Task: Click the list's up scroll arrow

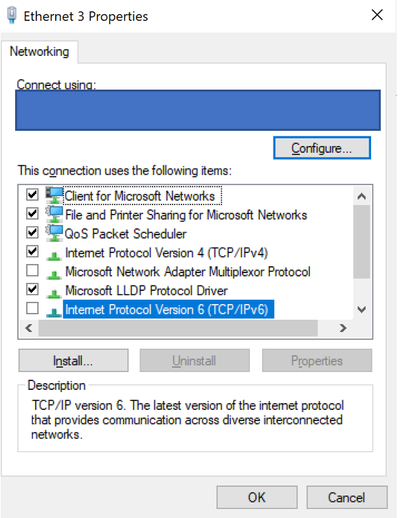Action: (x=362, y=196)
